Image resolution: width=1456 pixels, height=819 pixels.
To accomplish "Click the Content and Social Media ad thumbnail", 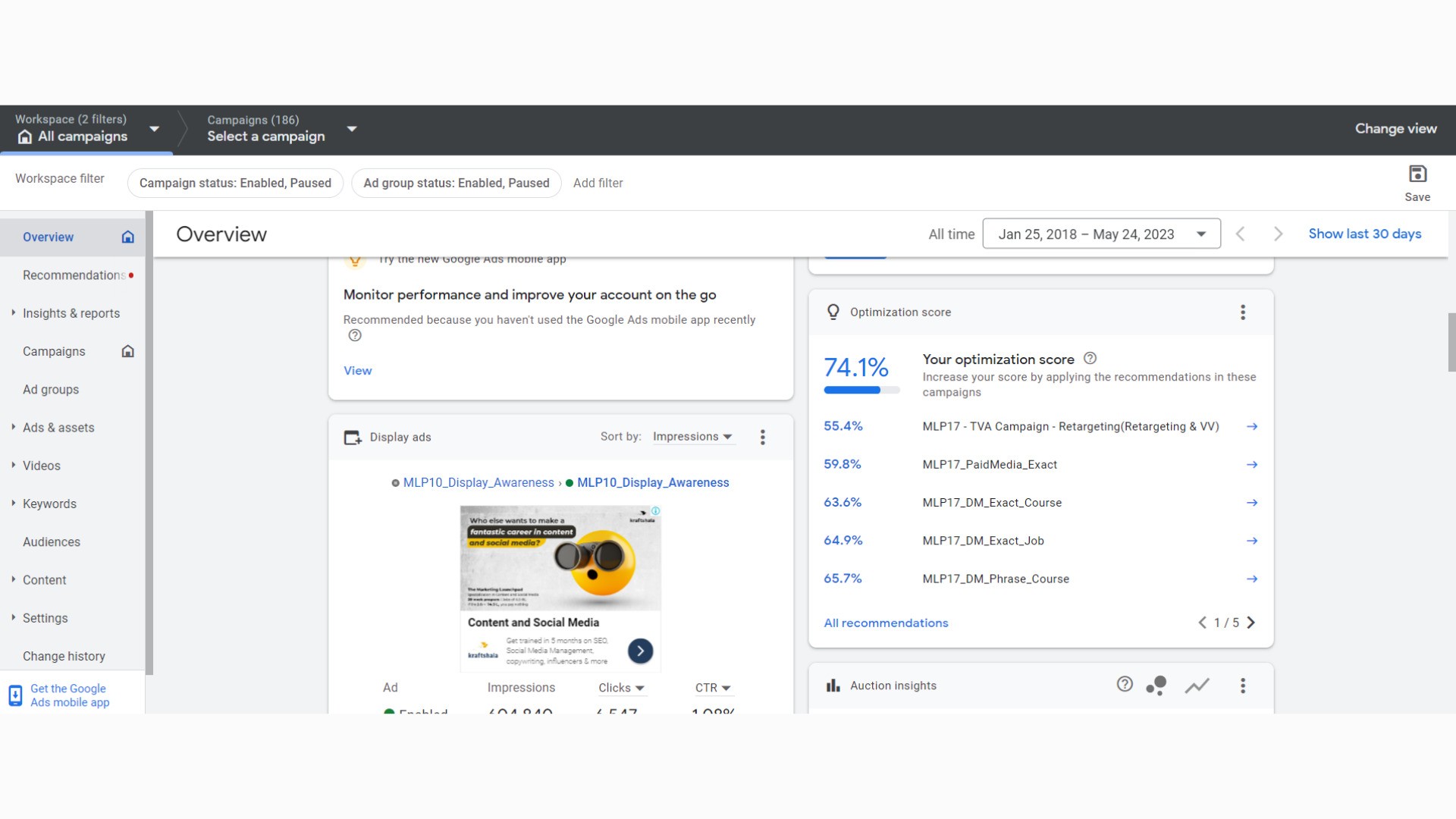I will pyautogui.click(x=560, y=588).
